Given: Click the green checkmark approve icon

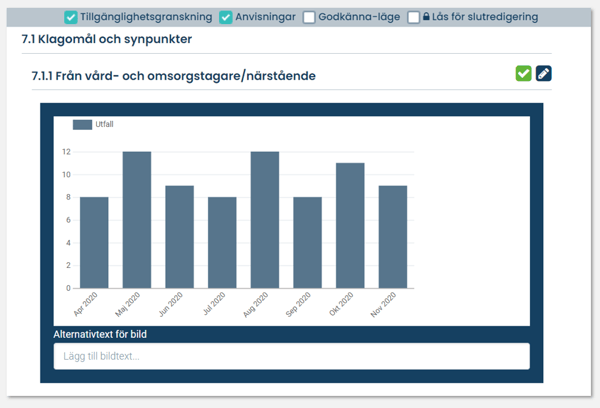Looking at the screenshot, I should click(523, 73).
